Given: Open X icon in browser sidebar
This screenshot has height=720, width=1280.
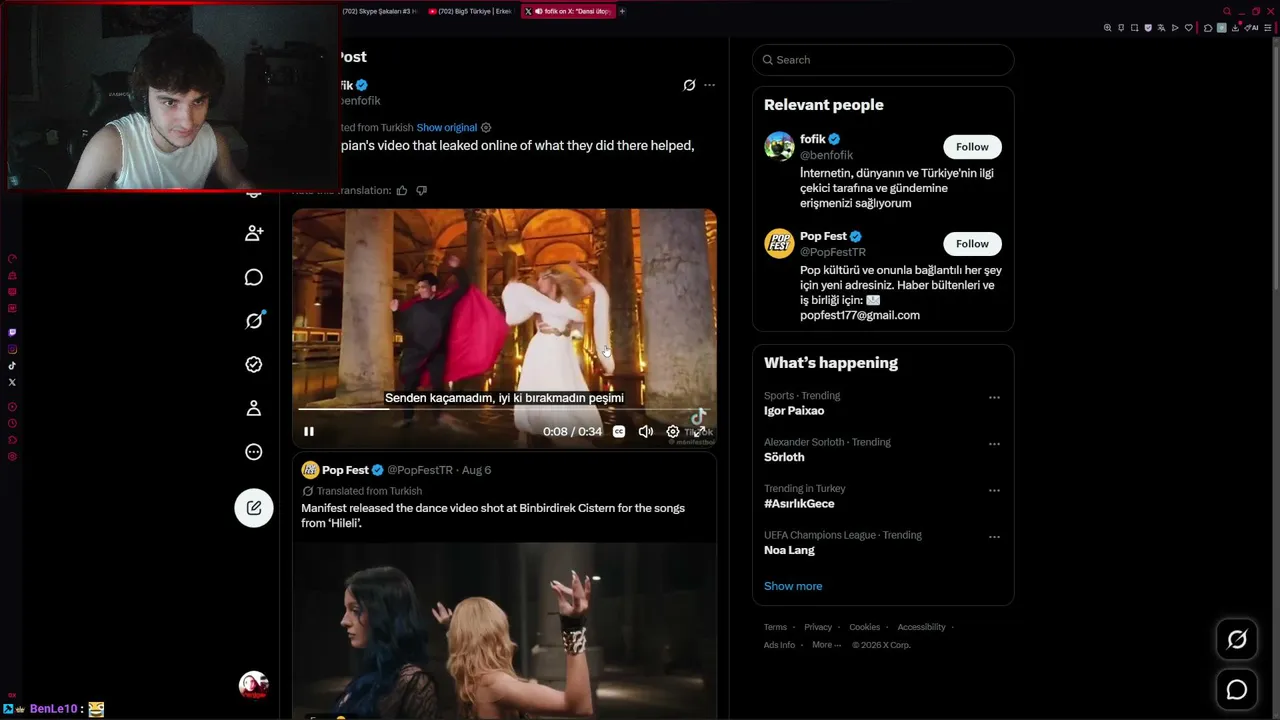Looking at the screenshot, I should (12, 382).
